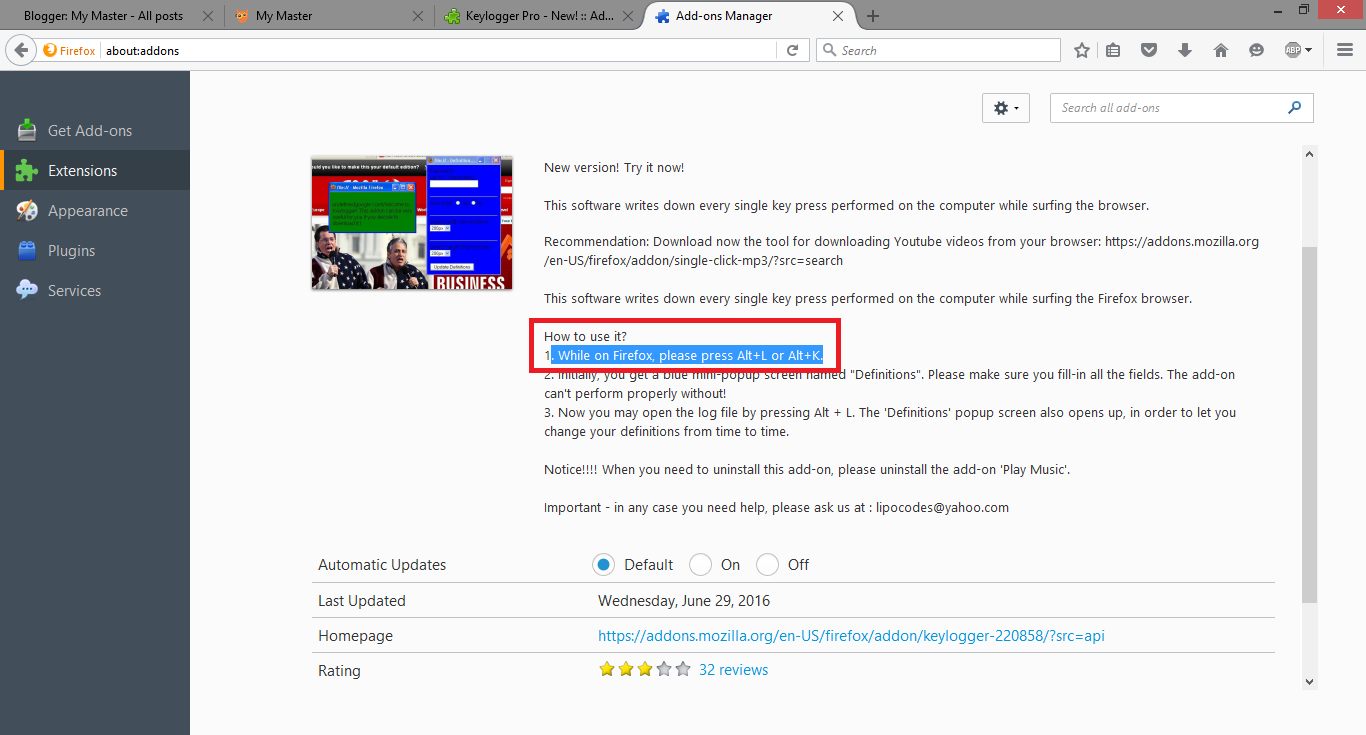The width and height of the screenshot is (1366, 735).
Task: Open the Plugins category
Action: pyautogui.click(x=95, y=251)
